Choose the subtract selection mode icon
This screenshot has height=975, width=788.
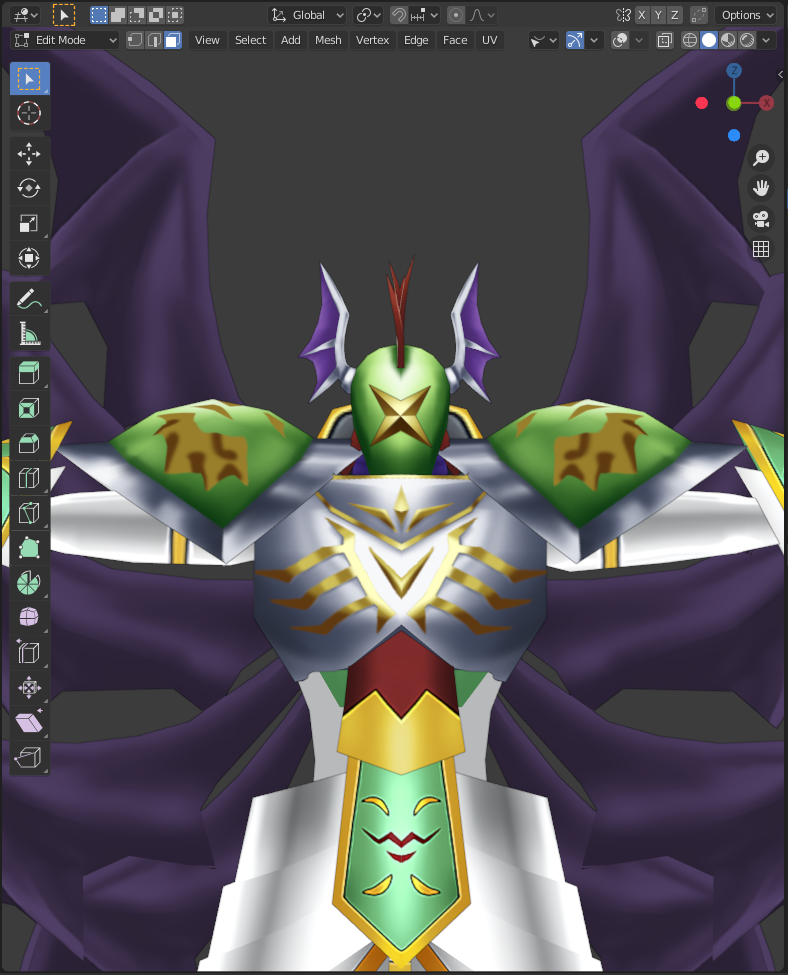pos(137,15)
